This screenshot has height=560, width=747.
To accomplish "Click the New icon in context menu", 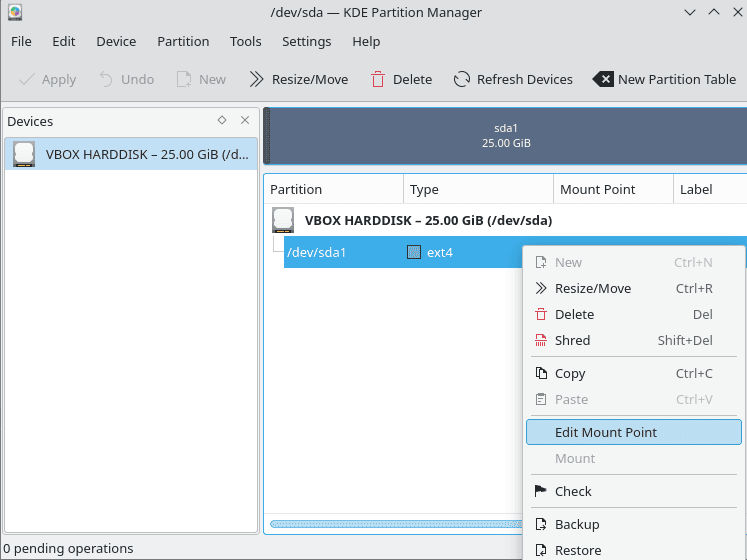I will pos(541,262).
